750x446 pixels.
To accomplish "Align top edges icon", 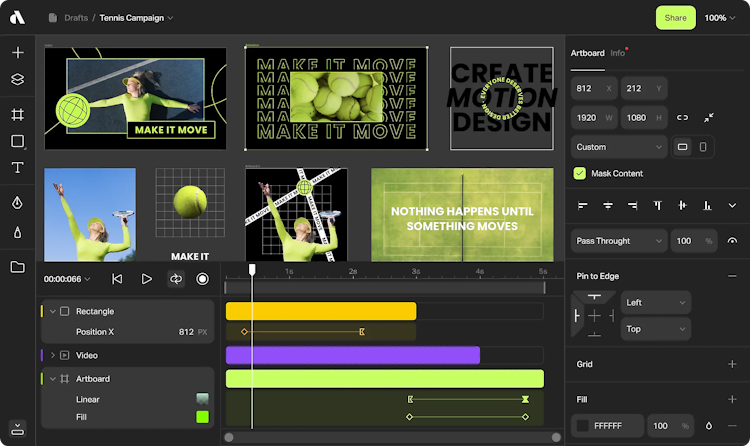I will pyautogui.click(x=658, y=206).
